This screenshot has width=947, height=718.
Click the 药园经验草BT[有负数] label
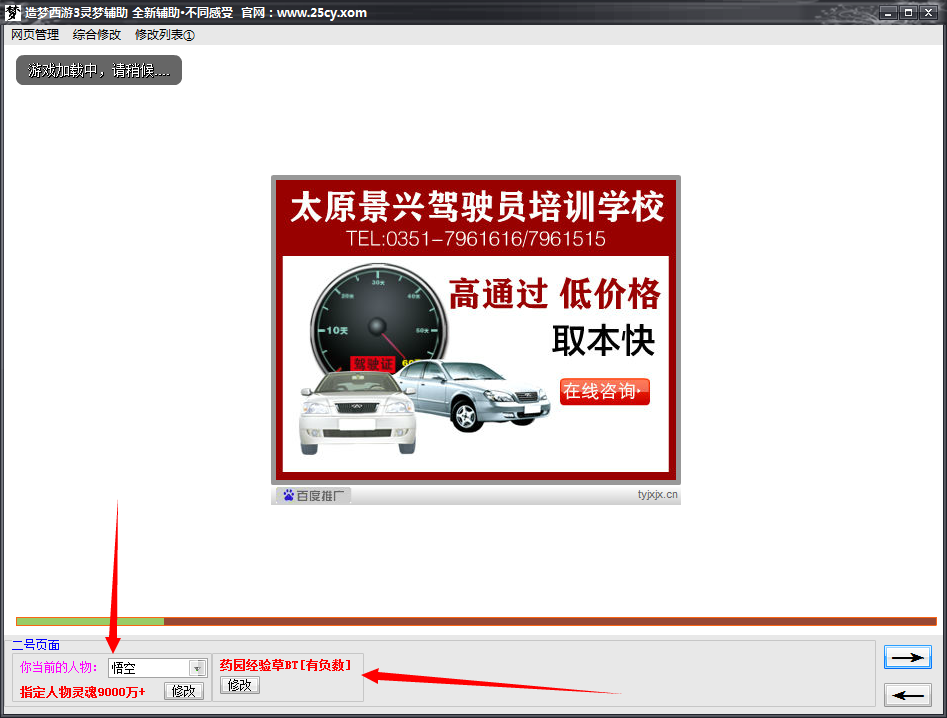pos(285,665)
